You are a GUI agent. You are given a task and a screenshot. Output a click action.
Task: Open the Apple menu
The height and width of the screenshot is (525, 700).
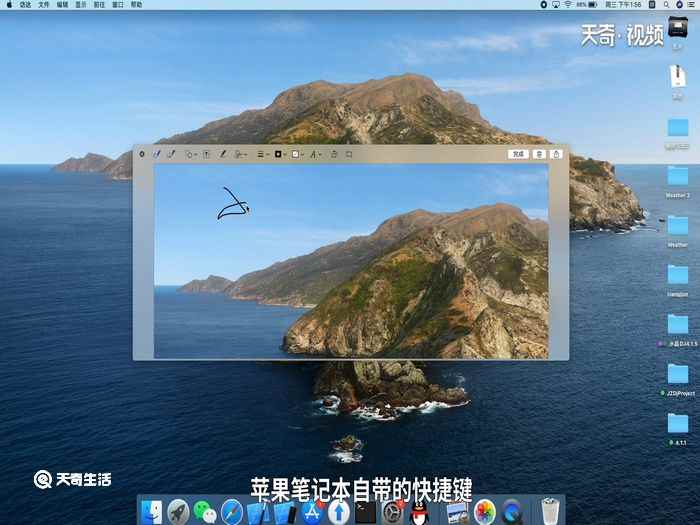(x=9, y=4)
